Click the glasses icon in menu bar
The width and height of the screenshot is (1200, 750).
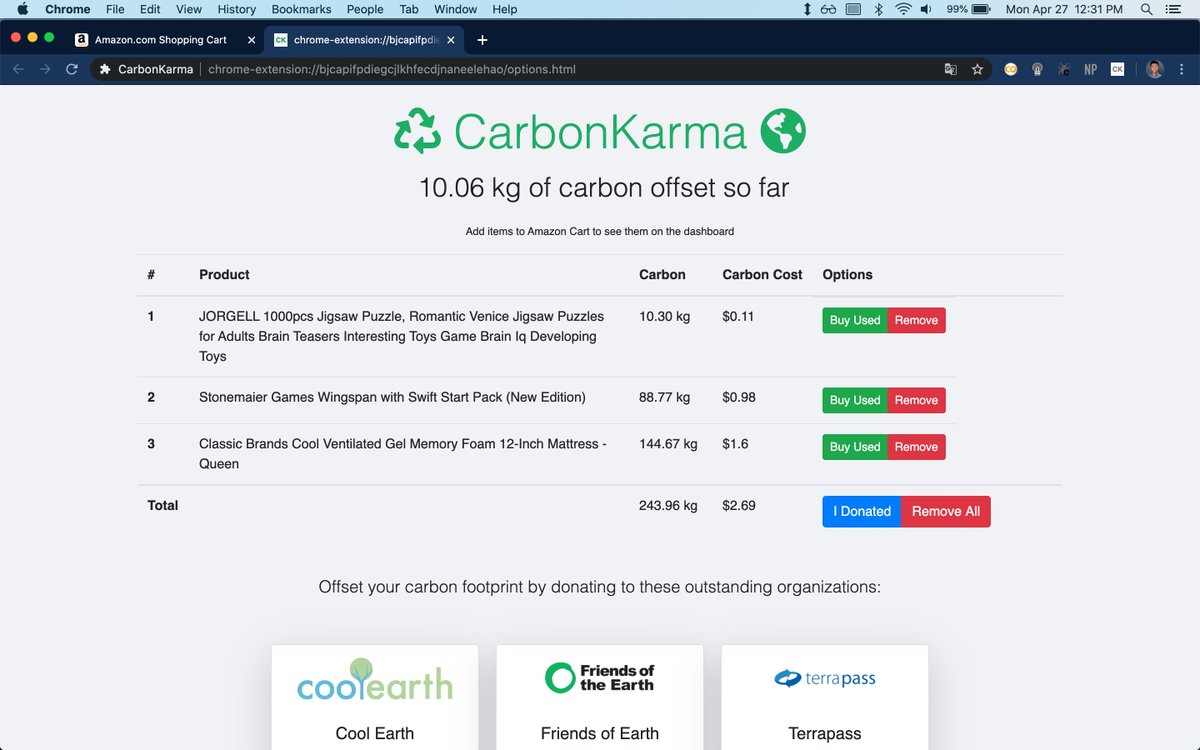[828, 9]
